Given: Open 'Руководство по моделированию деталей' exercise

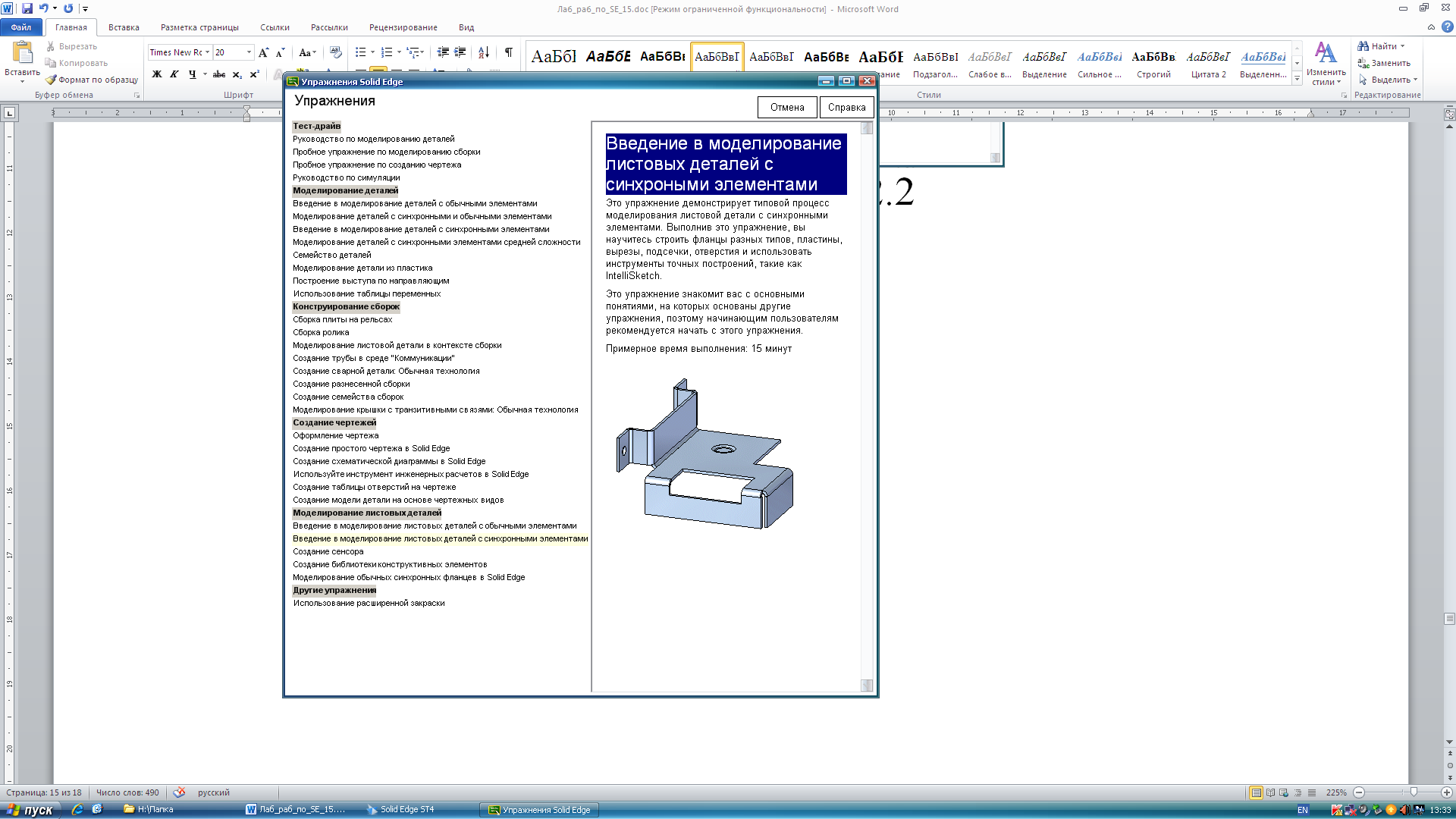Looking at the screenshot, I should 374,139.
